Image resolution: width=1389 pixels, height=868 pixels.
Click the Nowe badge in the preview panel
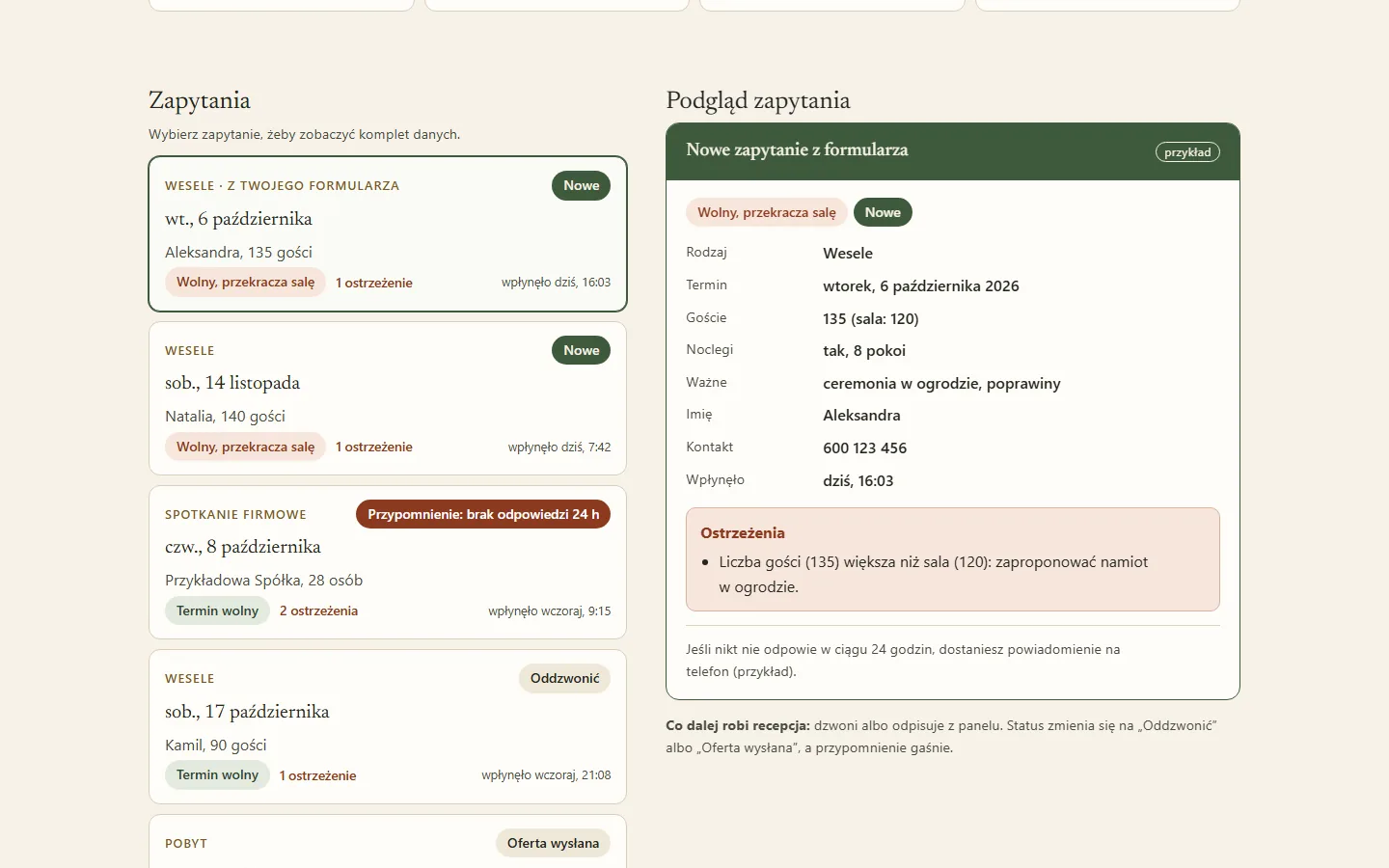pos(883,212)
